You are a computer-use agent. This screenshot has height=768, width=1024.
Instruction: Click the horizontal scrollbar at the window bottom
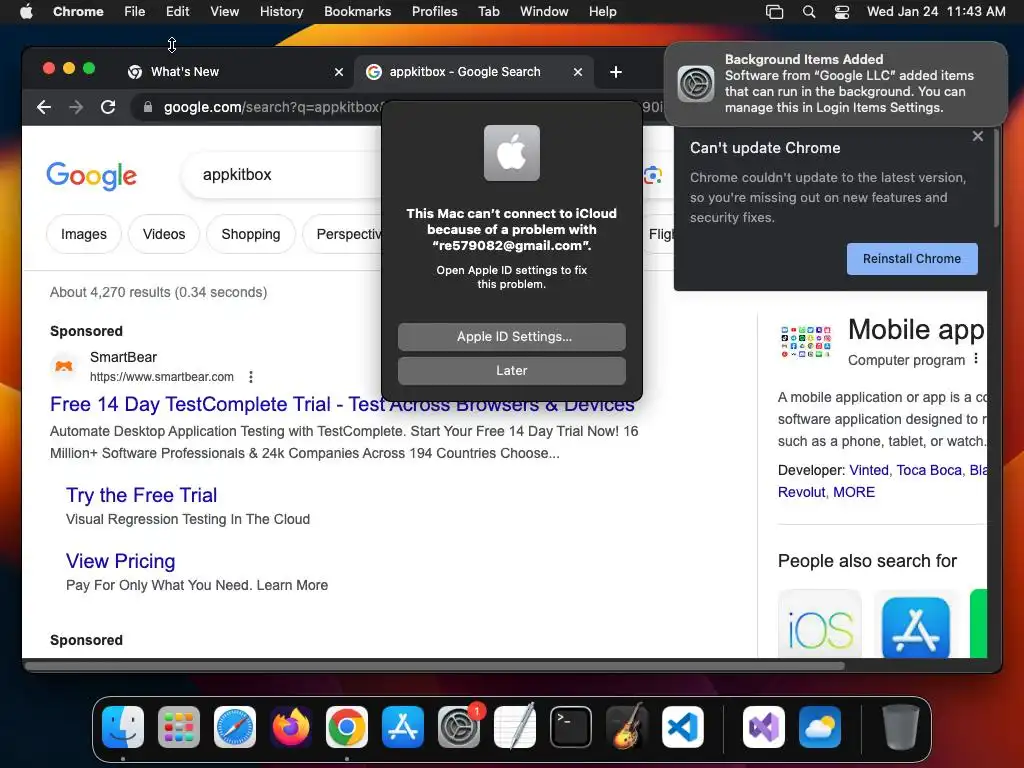(x=434, y=666)
